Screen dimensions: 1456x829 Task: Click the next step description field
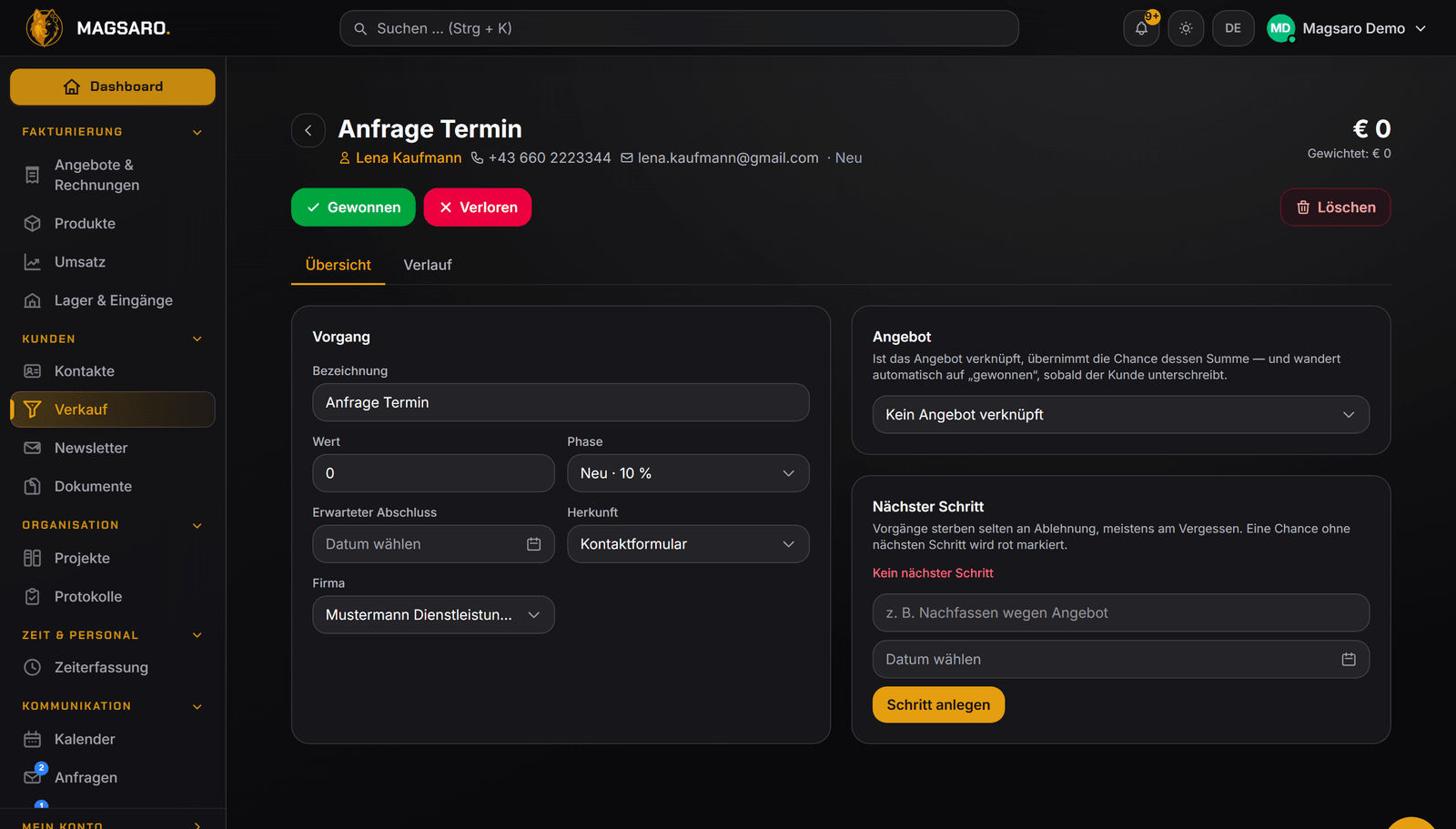click(1121, 613)
